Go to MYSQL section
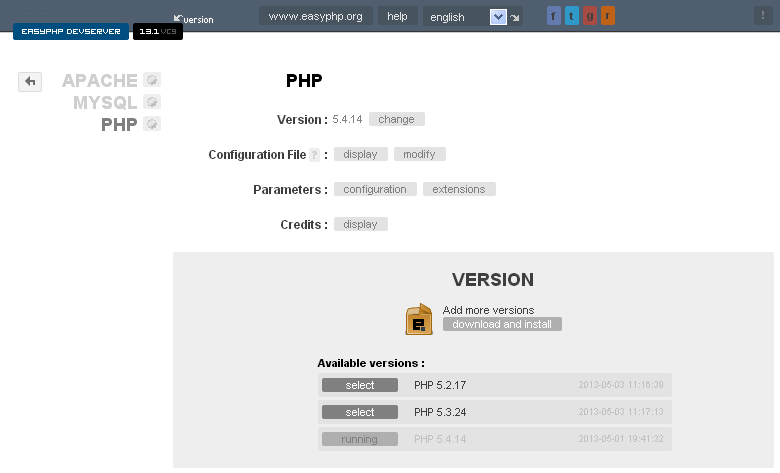Image resolution: width=780 pixels, height=473 pixels. (x=105, y=102)
